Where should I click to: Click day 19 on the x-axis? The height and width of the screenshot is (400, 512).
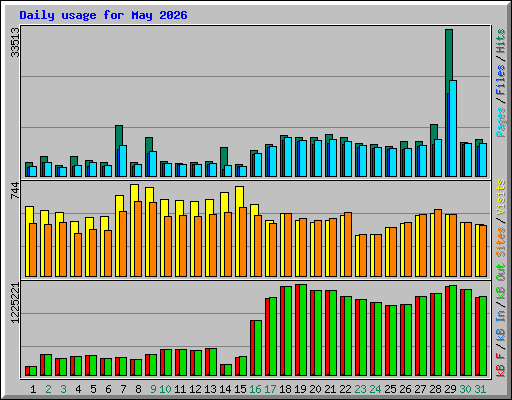(300, 389)
